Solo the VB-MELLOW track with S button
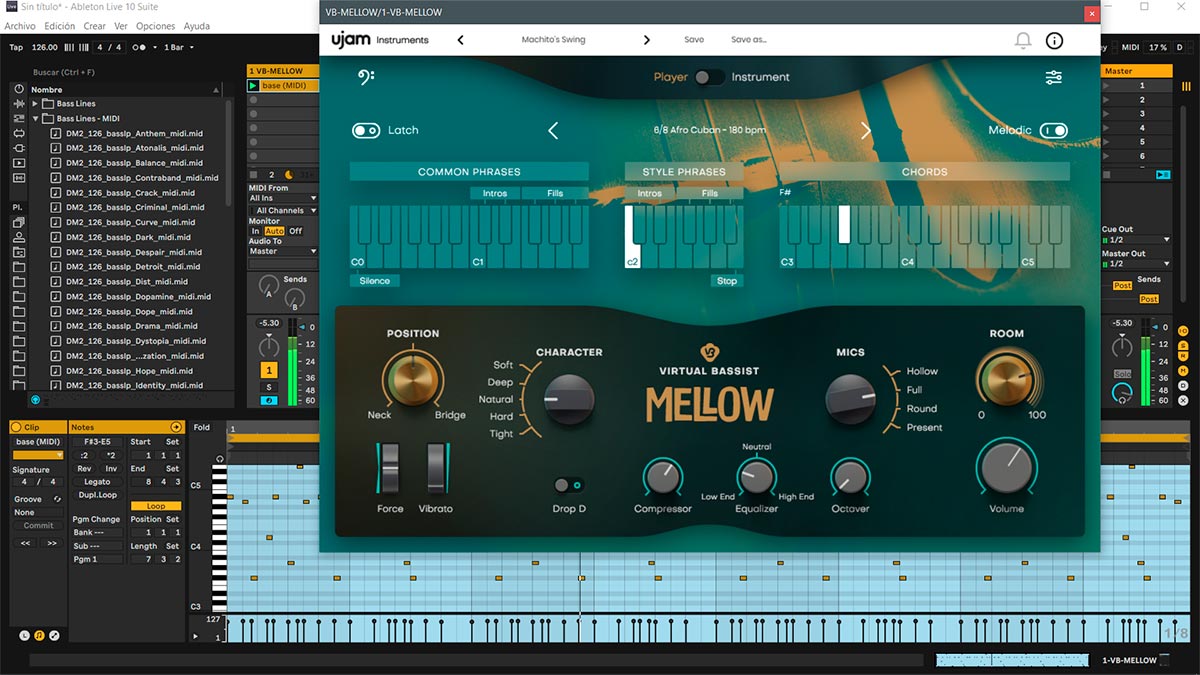This screenshot has height=675, width=1200. 268,387
